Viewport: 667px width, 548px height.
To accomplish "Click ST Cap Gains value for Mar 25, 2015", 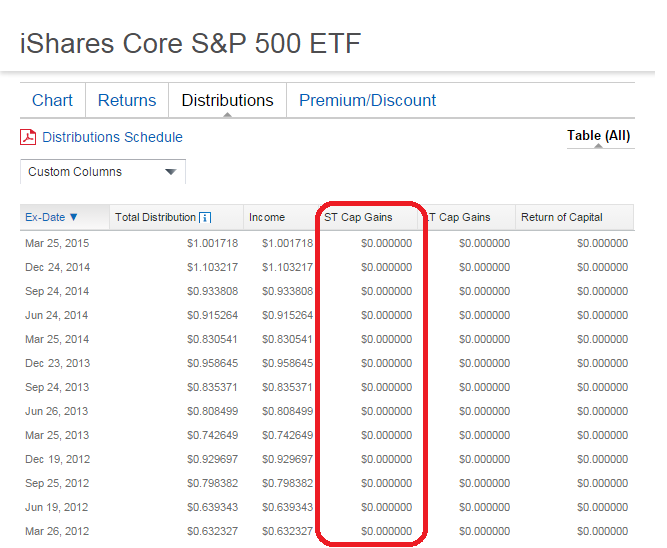I will pyautogui.click(x=387, y=243).
